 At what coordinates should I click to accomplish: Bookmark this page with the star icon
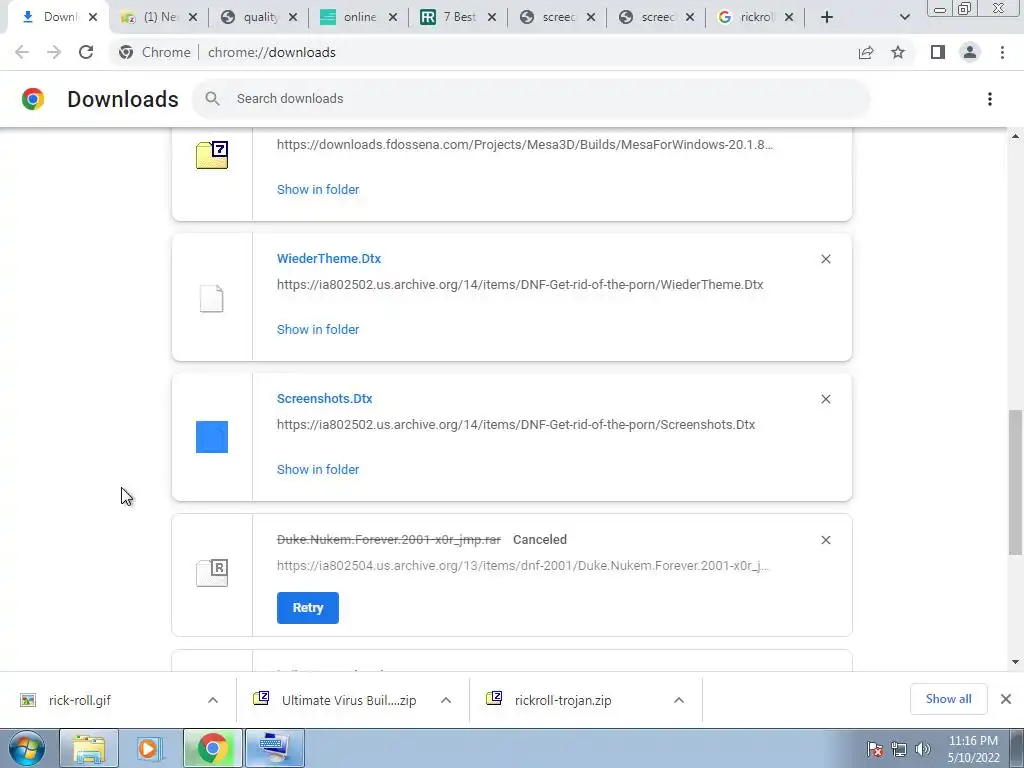898,52
